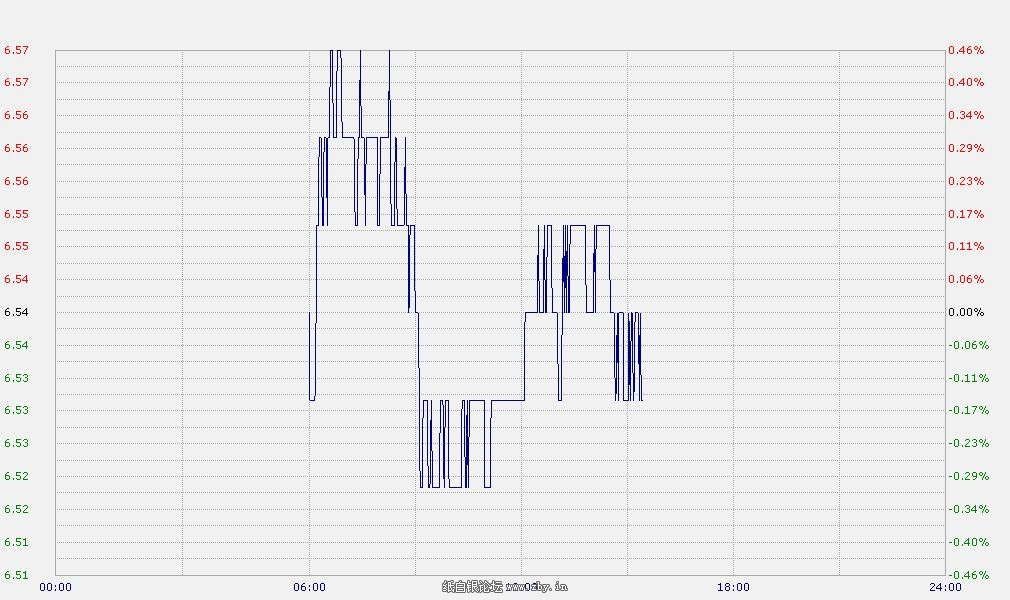The height and width of the screenshot is (600, 1010).
Task: Click the 0.46% right axis label
Action: pyautogui.click(x=966, y=50)
